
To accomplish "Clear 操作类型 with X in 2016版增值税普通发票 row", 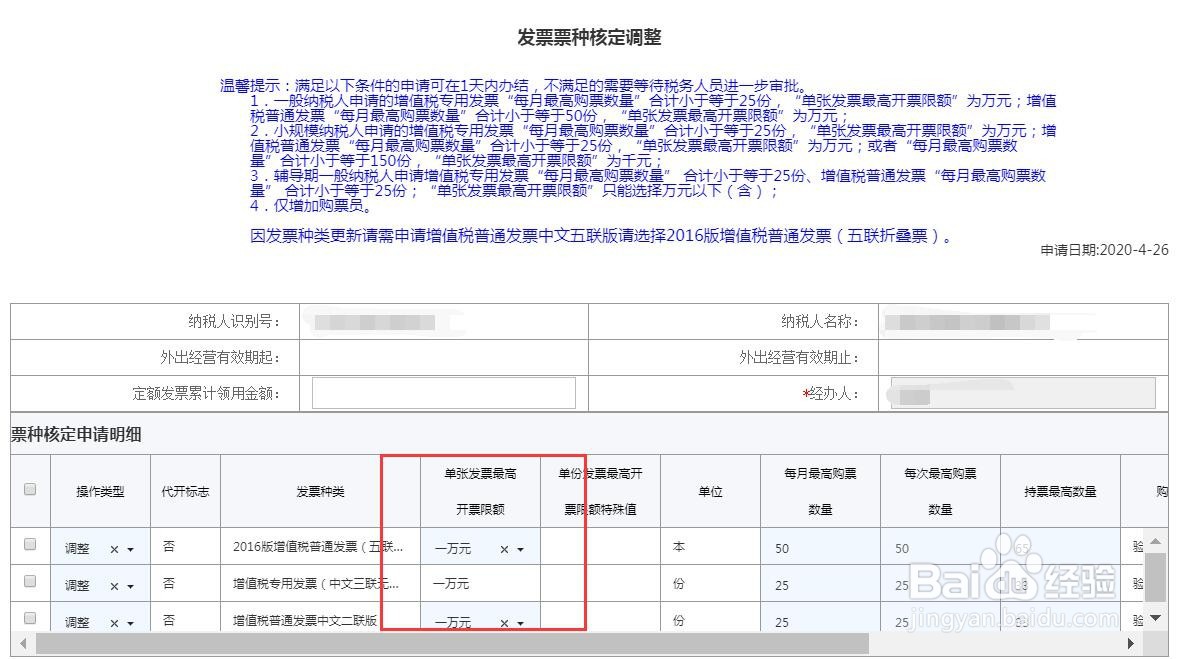I will click(x=114, y=550).
